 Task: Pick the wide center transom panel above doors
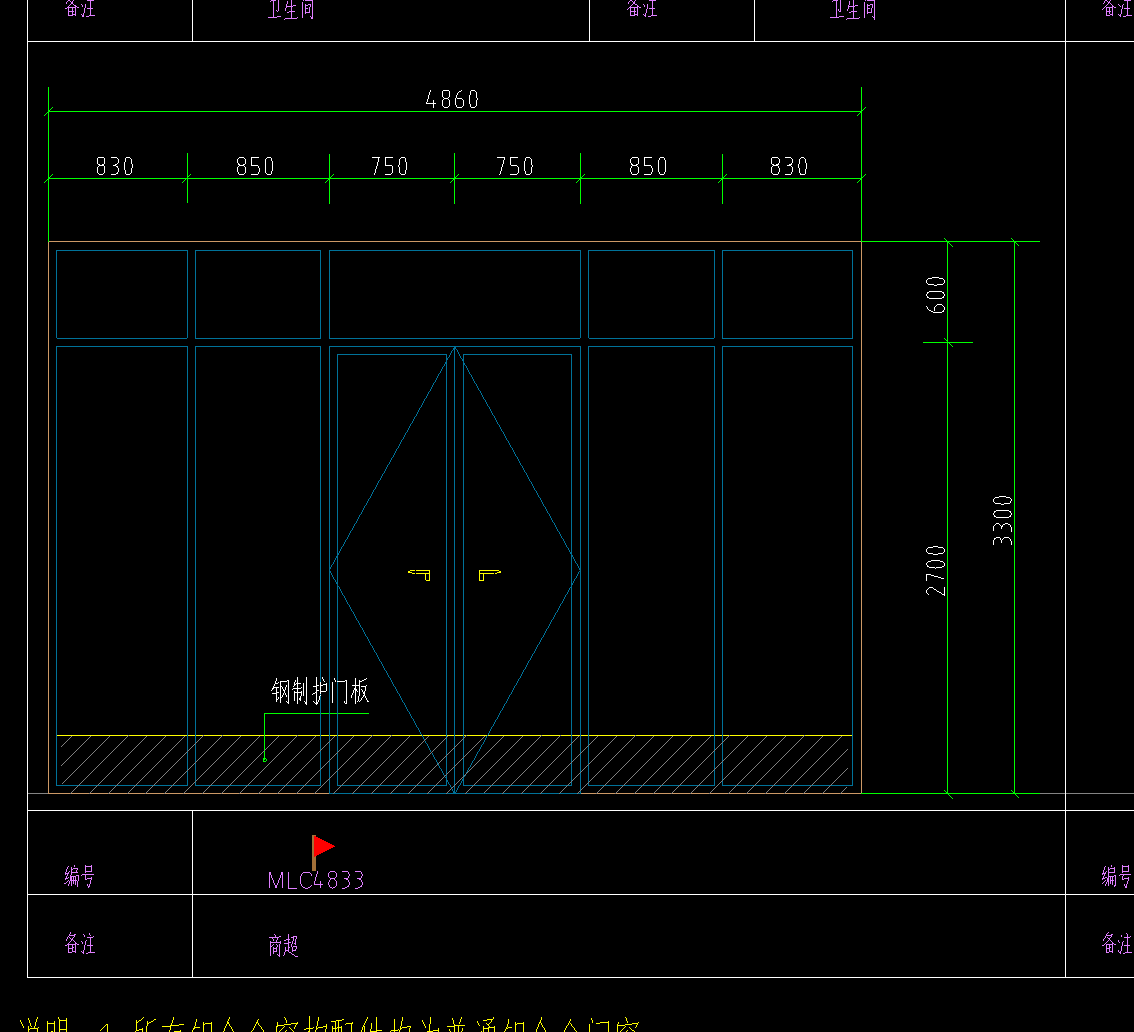point(455,294)
